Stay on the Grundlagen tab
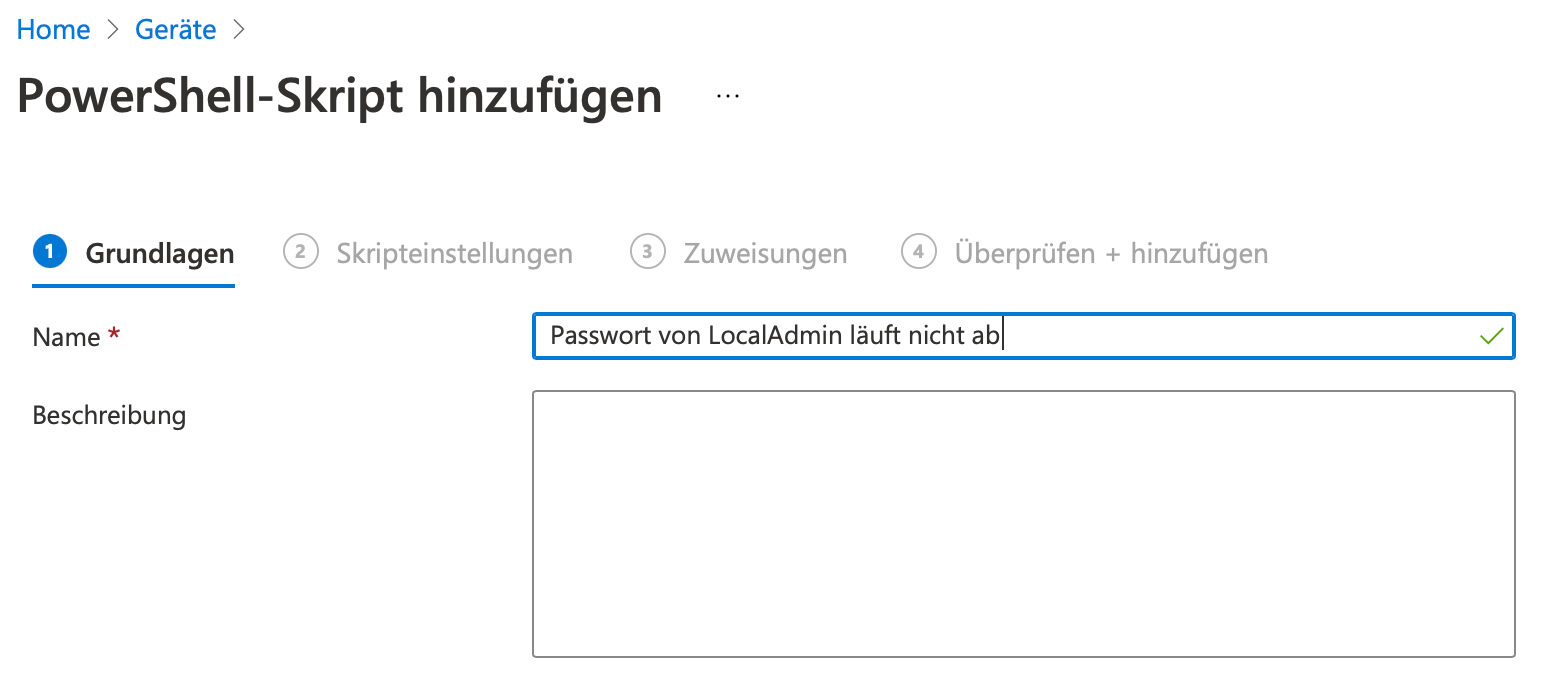 pos(160,253)
